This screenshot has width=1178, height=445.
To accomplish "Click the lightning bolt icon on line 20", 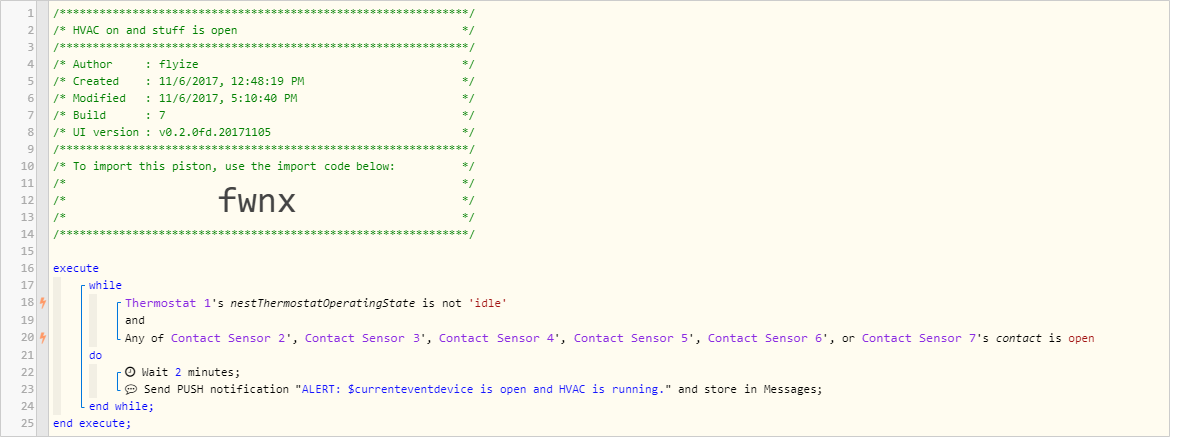I will tap(43, 338).
